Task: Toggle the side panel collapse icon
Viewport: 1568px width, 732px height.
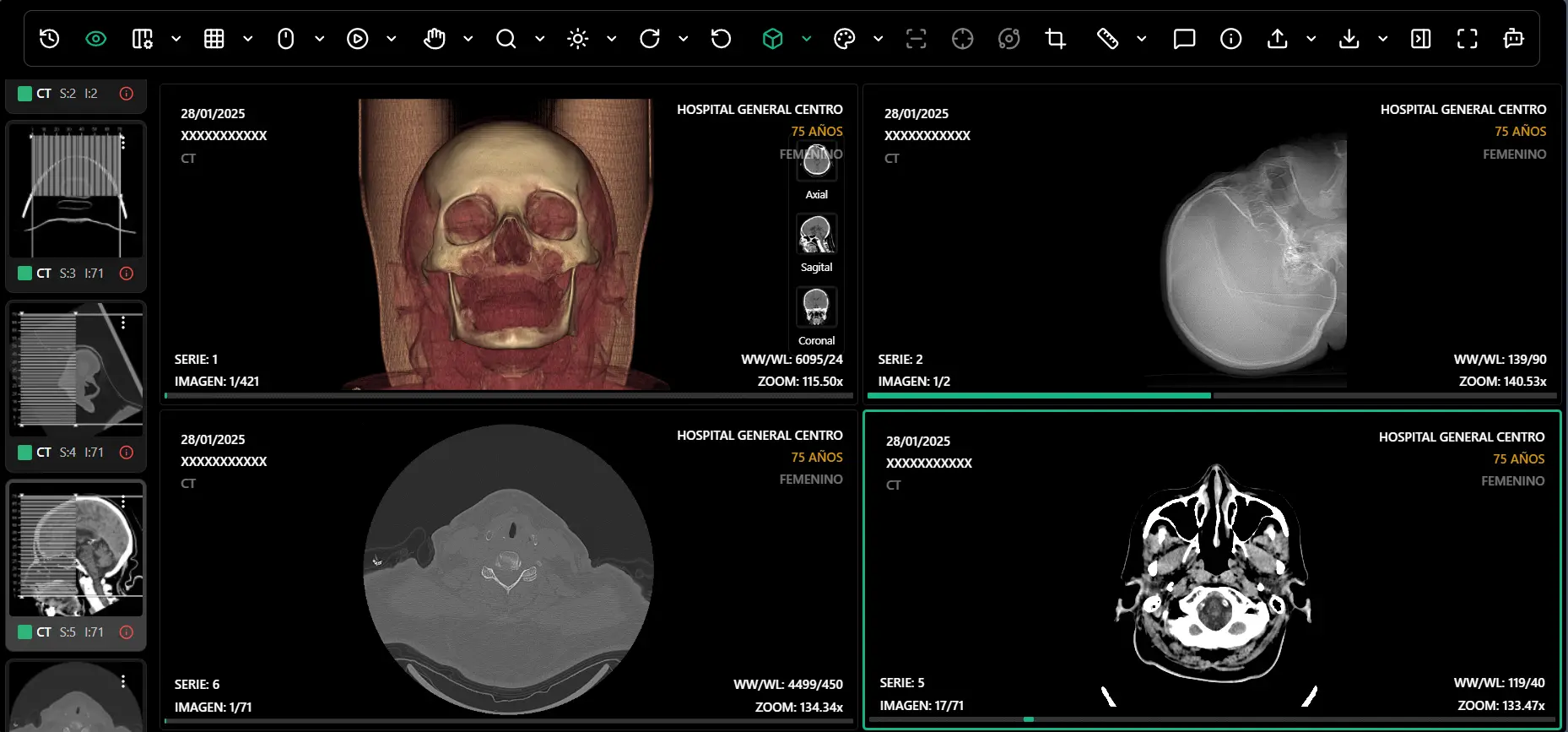Action: coord(1421,39)
